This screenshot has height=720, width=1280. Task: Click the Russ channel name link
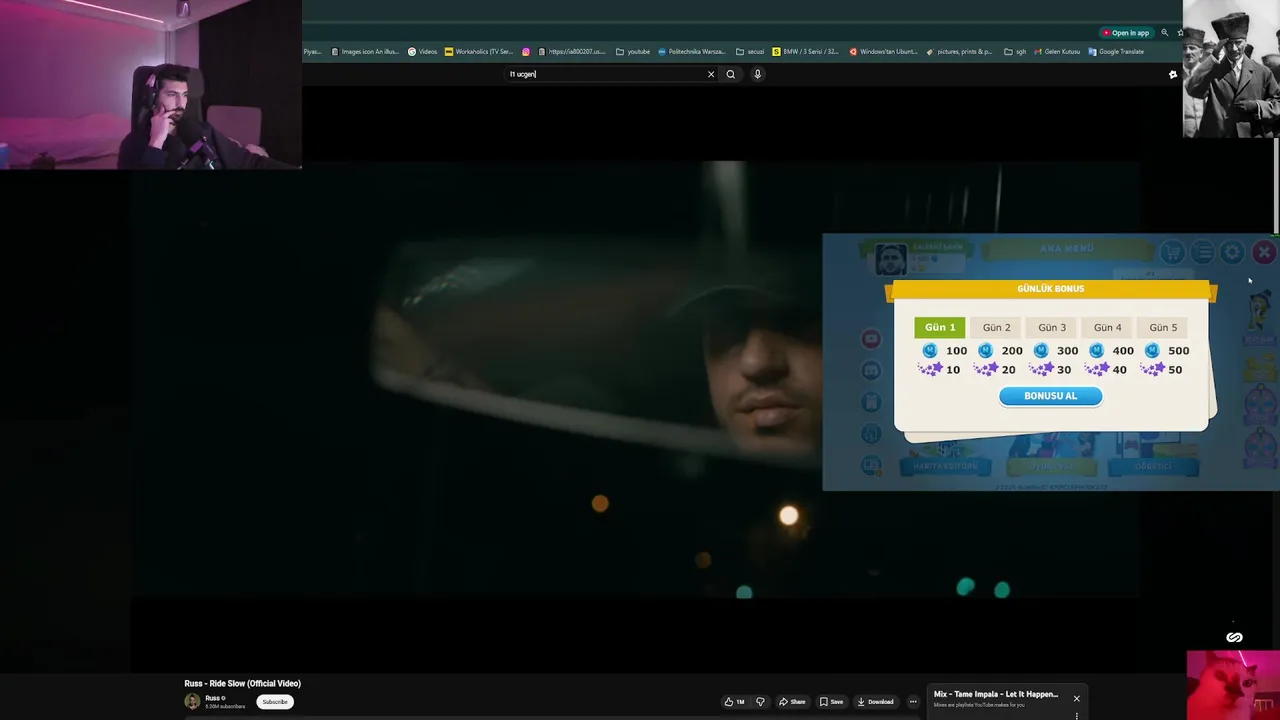pos(213,698)
